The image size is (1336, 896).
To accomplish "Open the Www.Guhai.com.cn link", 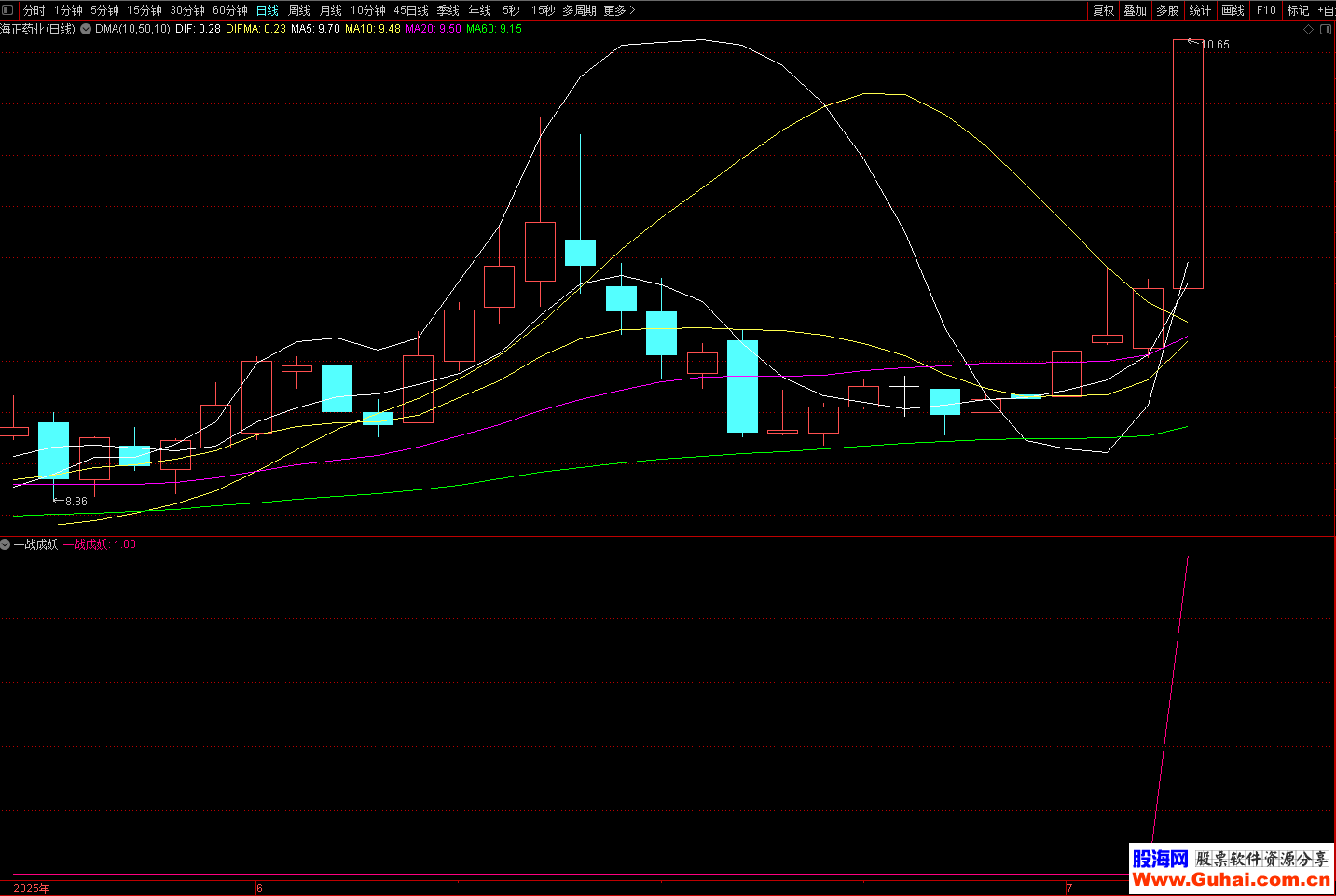I will coord(1231,879).
